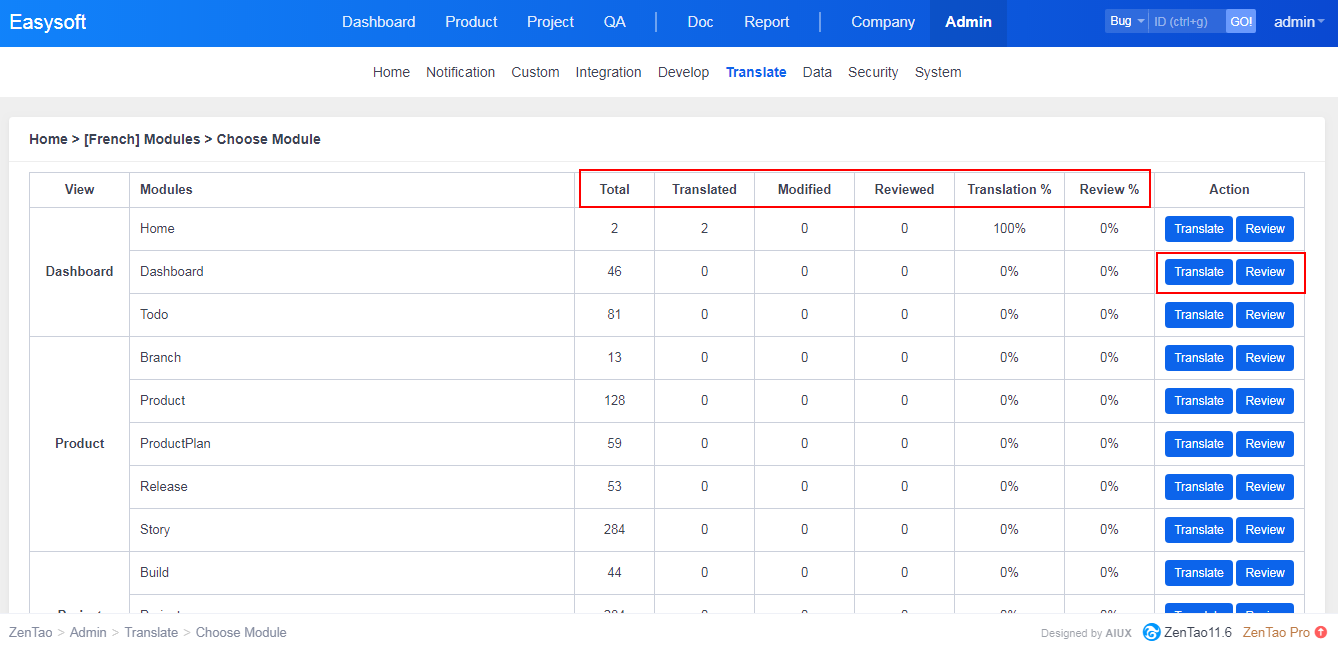Open the Dashboard main menu

point(378,22)
